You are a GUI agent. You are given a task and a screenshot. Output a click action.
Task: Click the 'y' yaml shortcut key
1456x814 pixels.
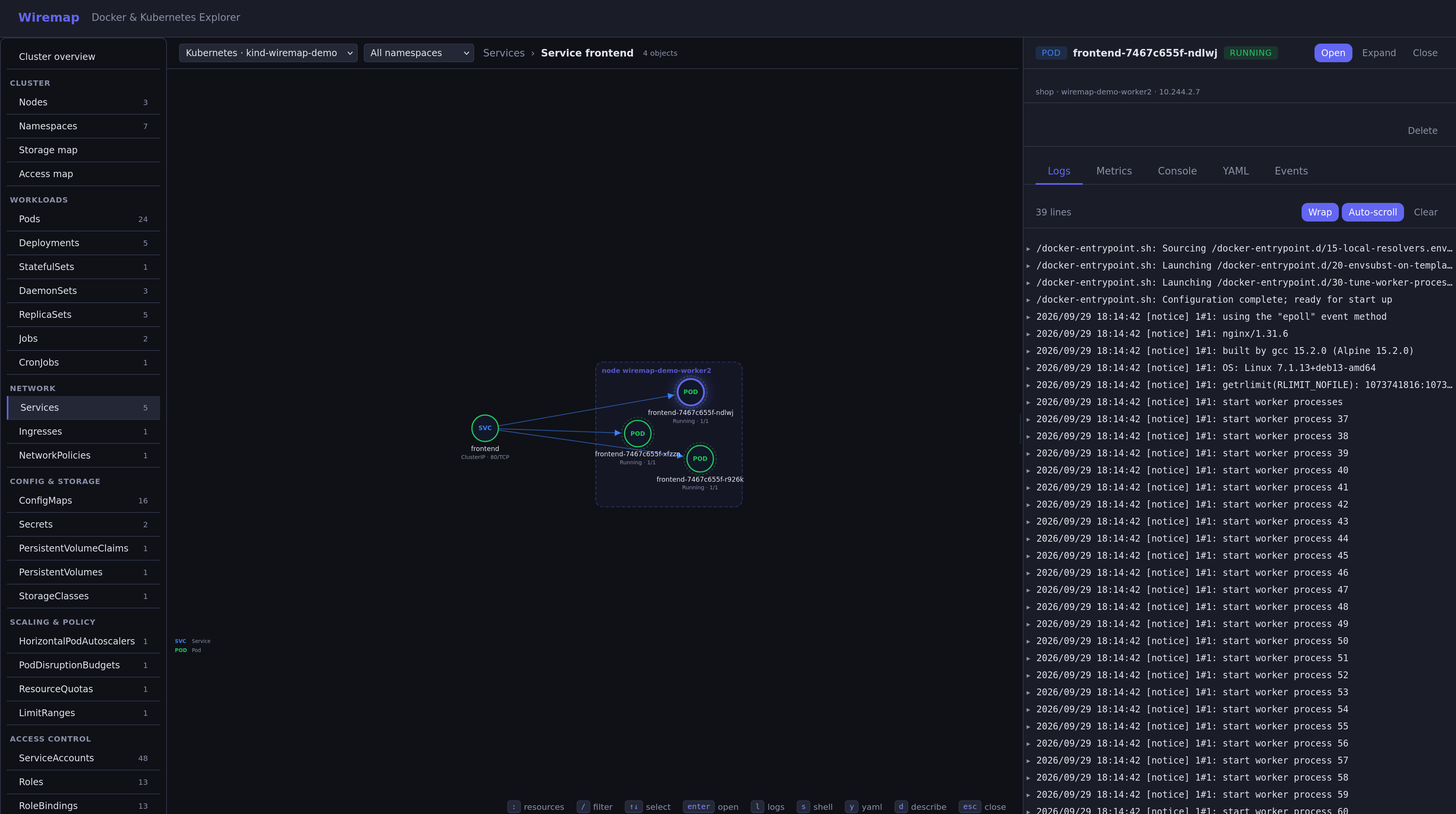pos(851,807)
